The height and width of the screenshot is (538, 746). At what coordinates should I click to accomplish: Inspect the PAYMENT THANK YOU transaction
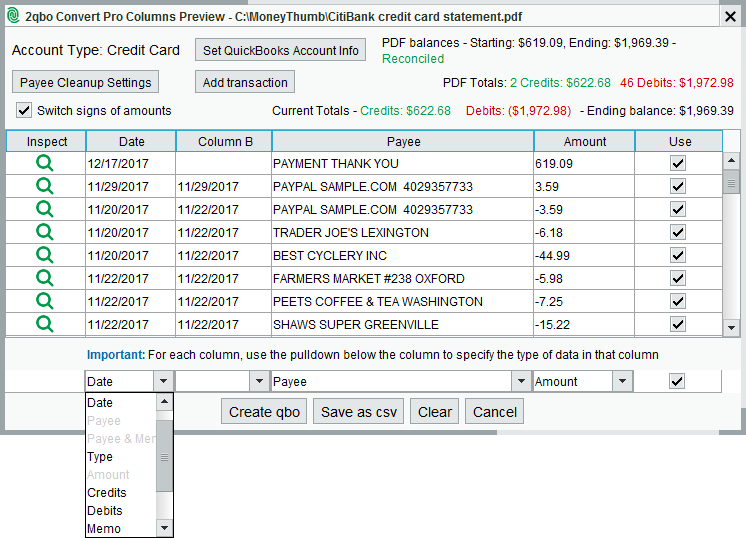click(x=45, y=163)
